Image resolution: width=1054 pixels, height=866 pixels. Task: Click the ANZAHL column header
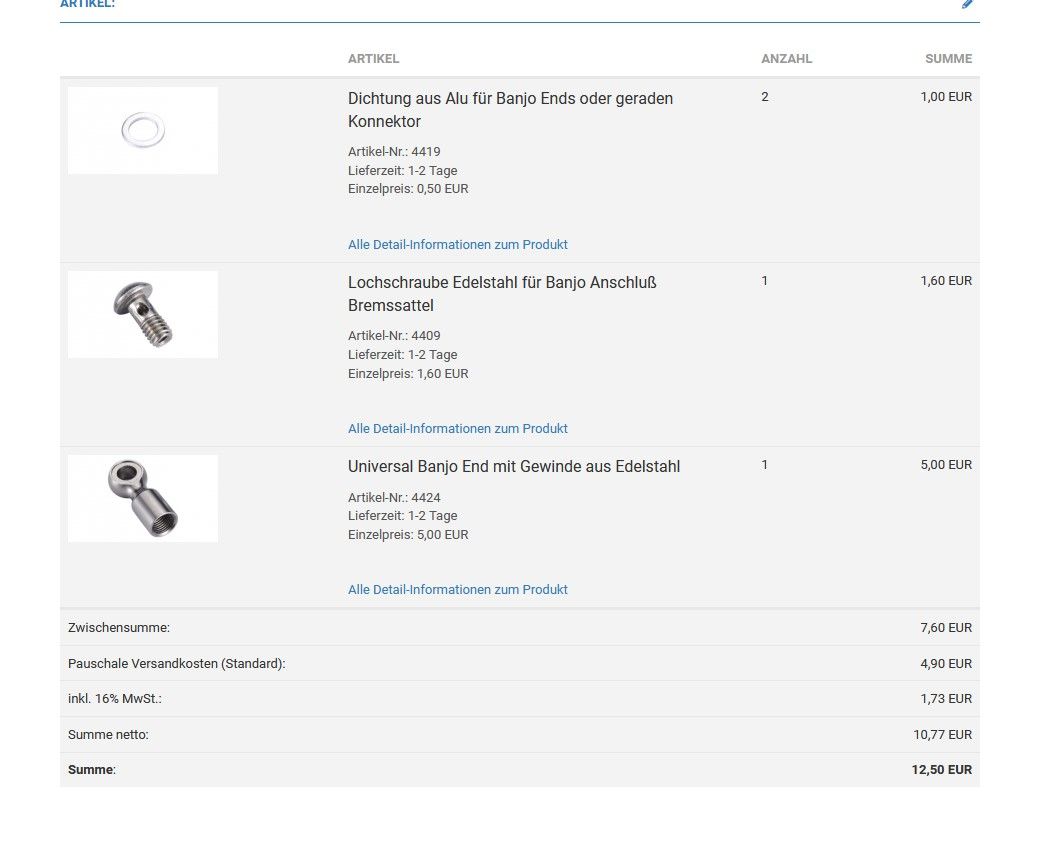pos(786,59)
